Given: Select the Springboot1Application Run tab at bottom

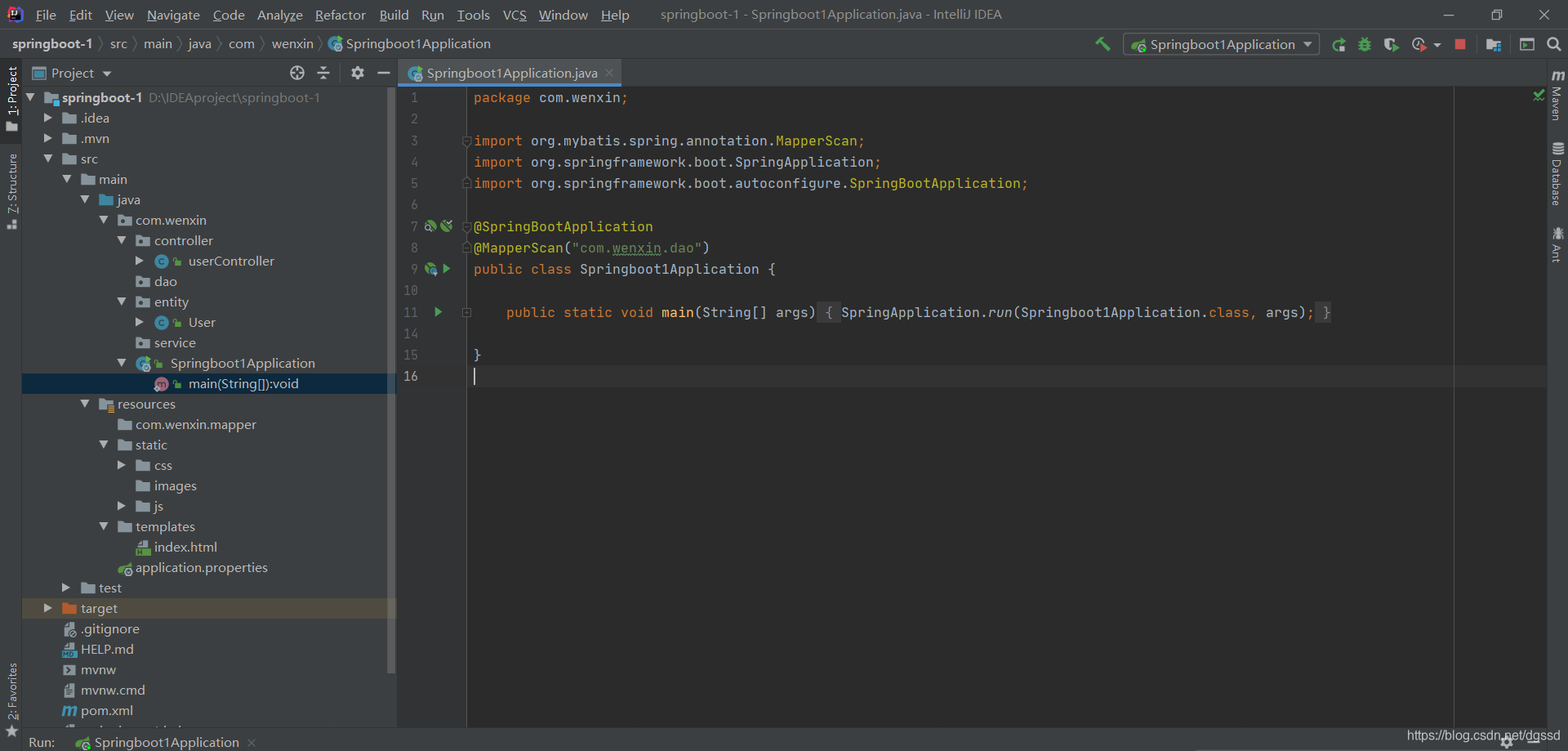Looking at the screenshot, I should pos(166,742).
